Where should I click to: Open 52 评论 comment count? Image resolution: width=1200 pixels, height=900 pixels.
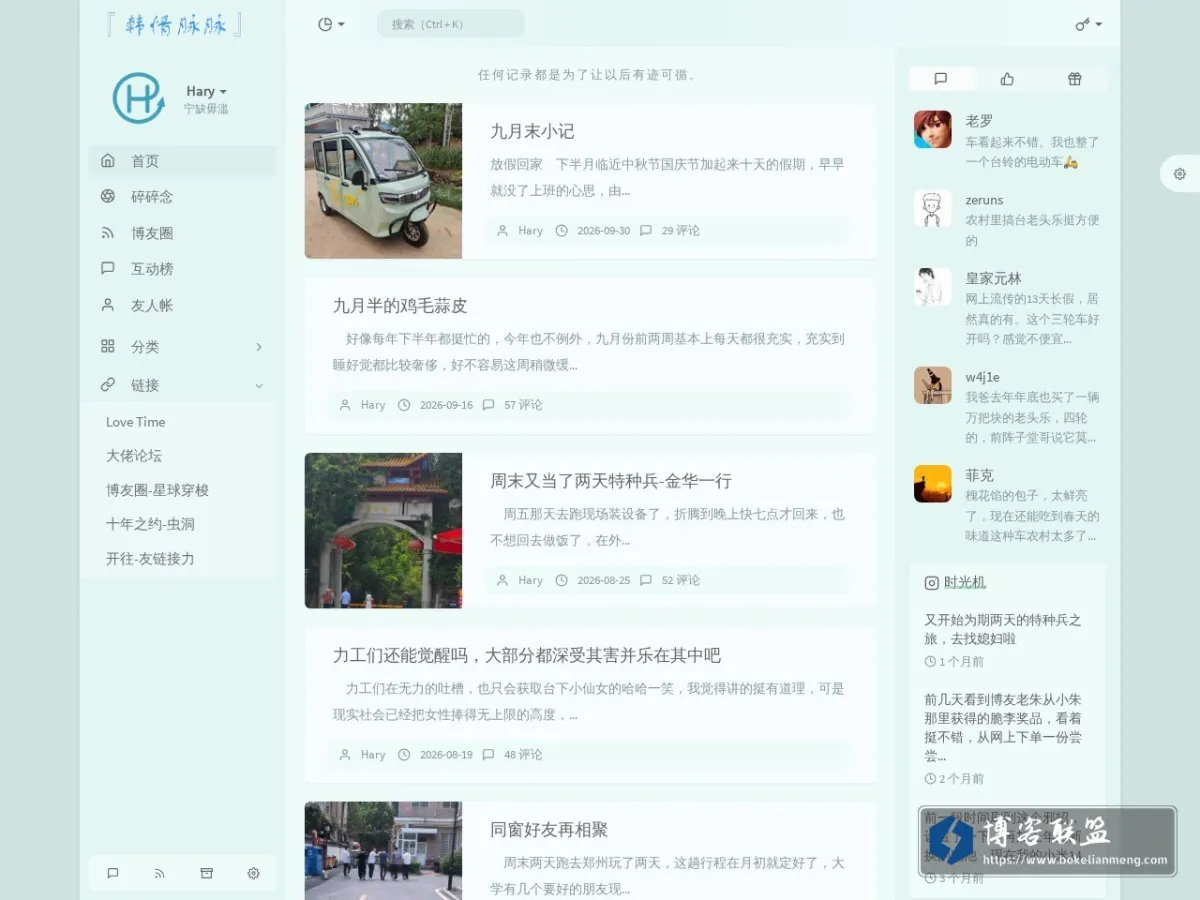pyautogui.click(x=680, y=580)
